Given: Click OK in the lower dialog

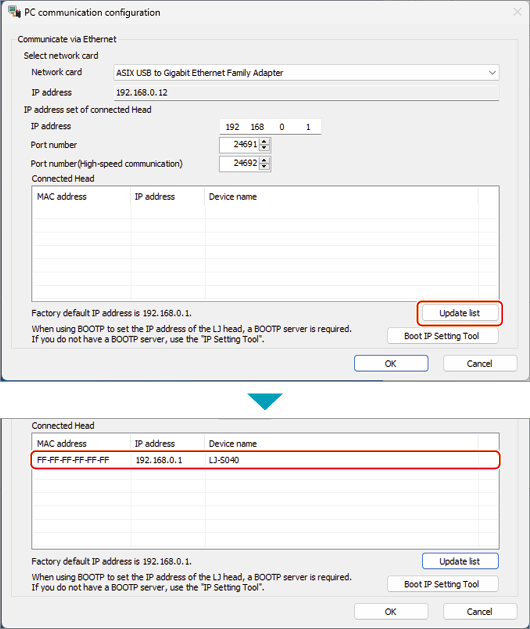Looking at the screenshot, I should click(391, 611).
